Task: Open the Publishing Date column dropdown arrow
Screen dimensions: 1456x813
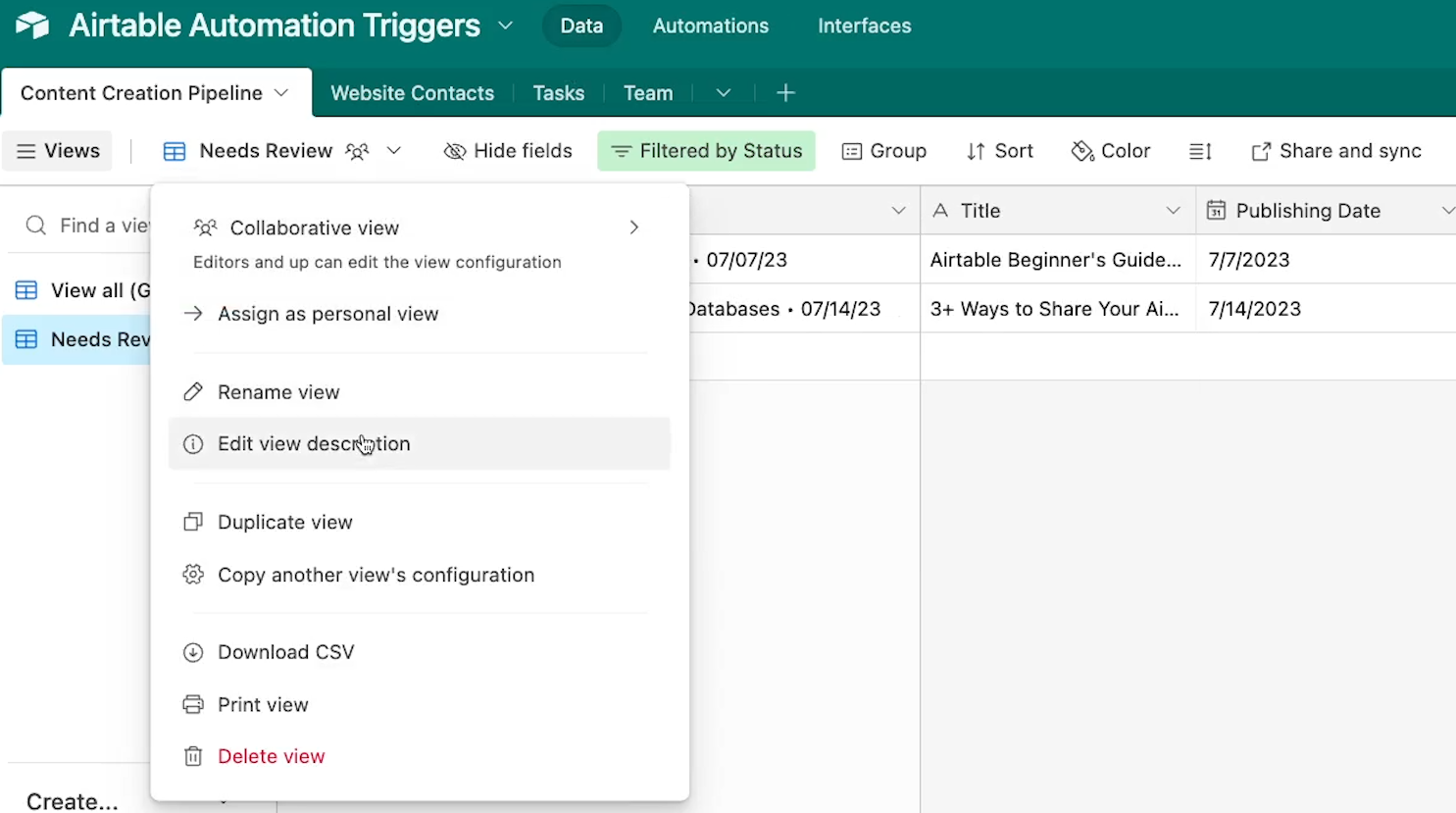Action: [x=1447, y=211]
